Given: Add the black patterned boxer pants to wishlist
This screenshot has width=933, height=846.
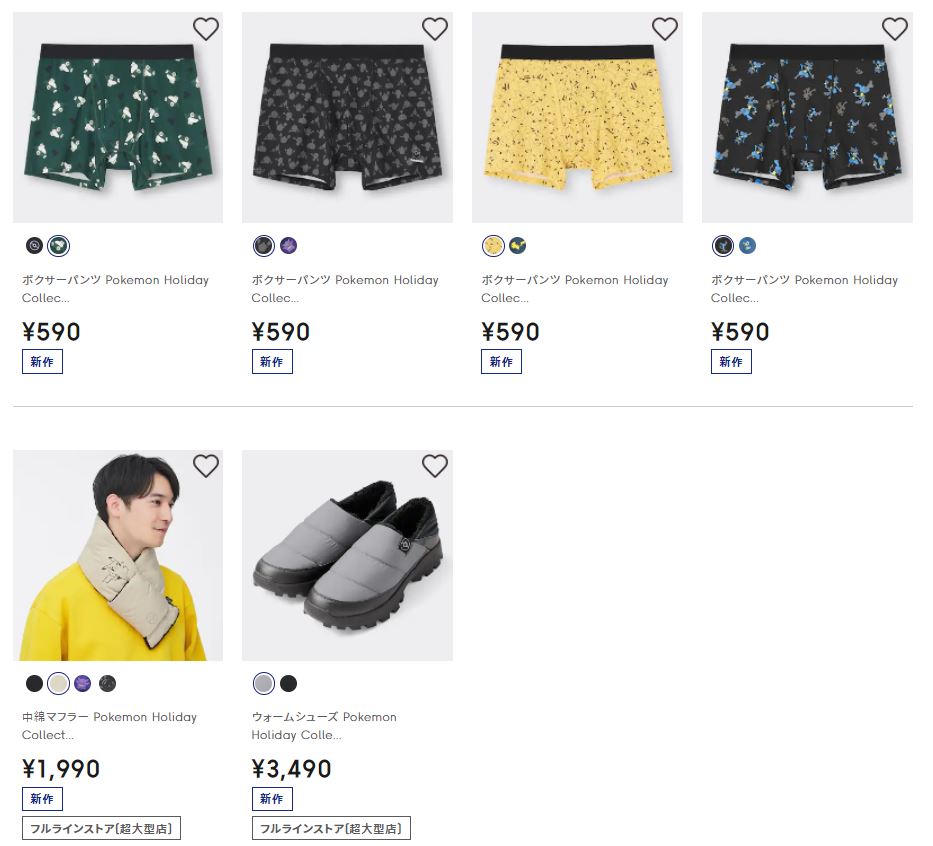Looking at the screenshot, I should click(435, 30).
